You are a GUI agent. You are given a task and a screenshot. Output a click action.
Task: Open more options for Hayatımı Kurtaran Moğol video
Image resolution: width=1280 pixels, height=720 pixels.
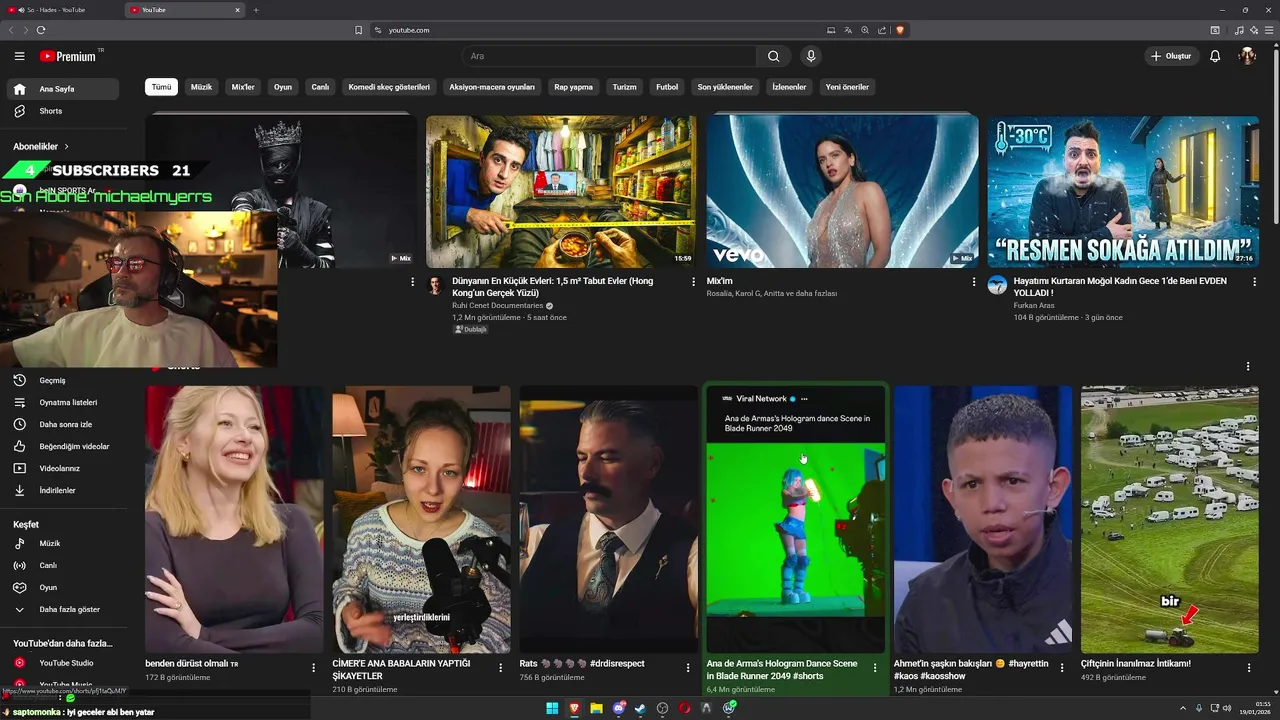point(1254,282)
